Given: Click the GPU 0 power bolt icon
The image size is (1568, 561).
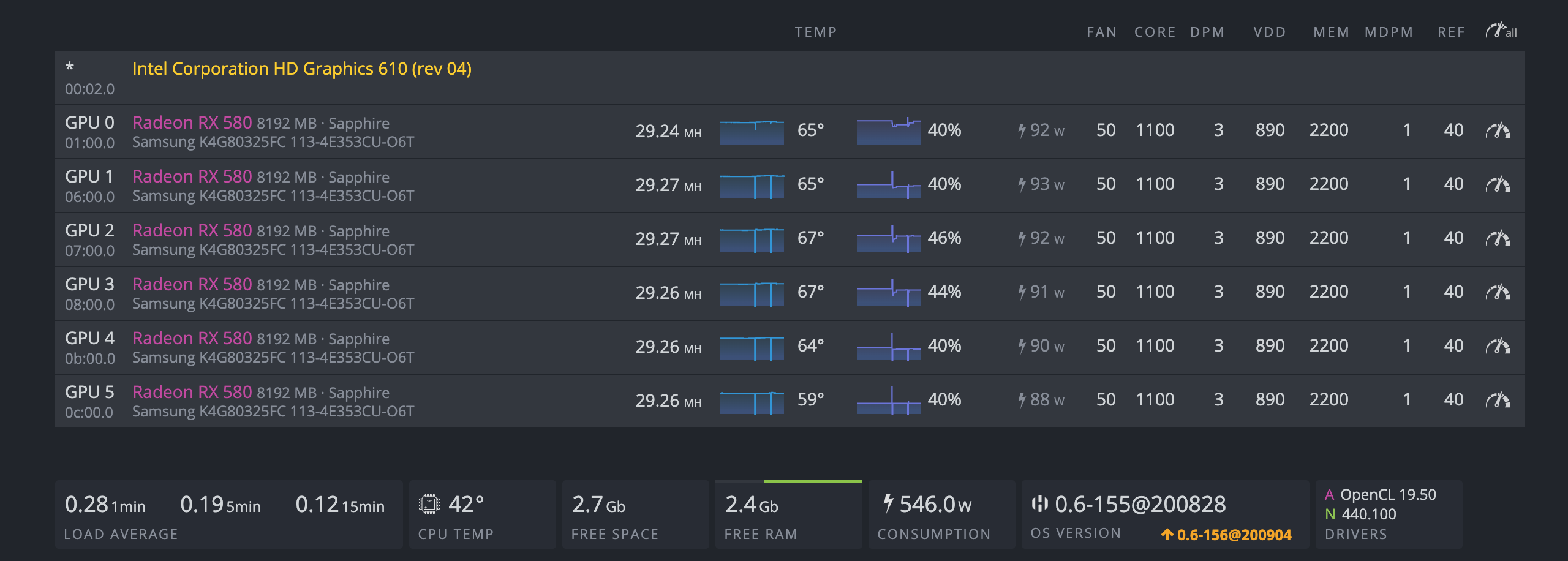Looking at the screenshot, I should pyautogui.click(x=1022, y=130).
